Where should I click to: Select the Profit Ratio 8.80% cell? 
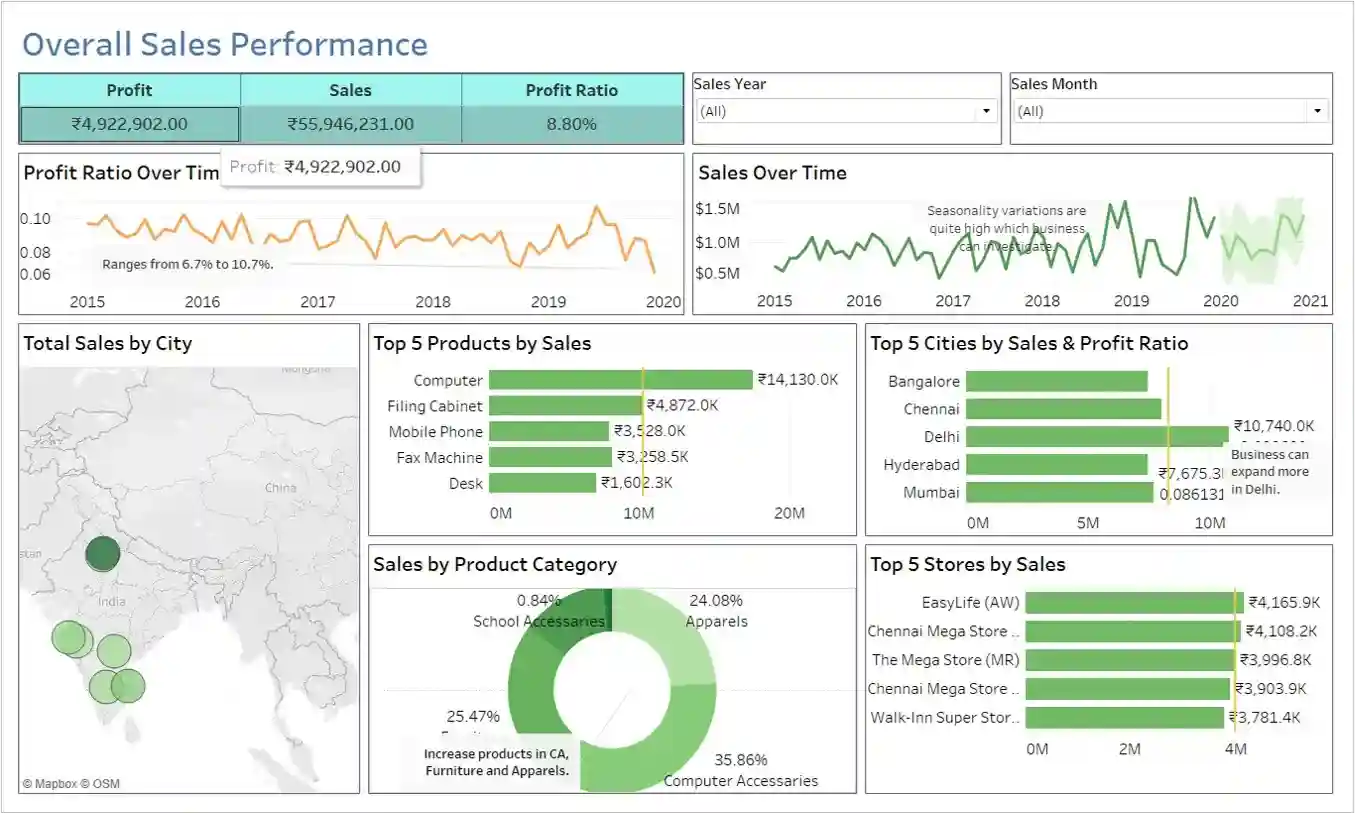point(572,125)
